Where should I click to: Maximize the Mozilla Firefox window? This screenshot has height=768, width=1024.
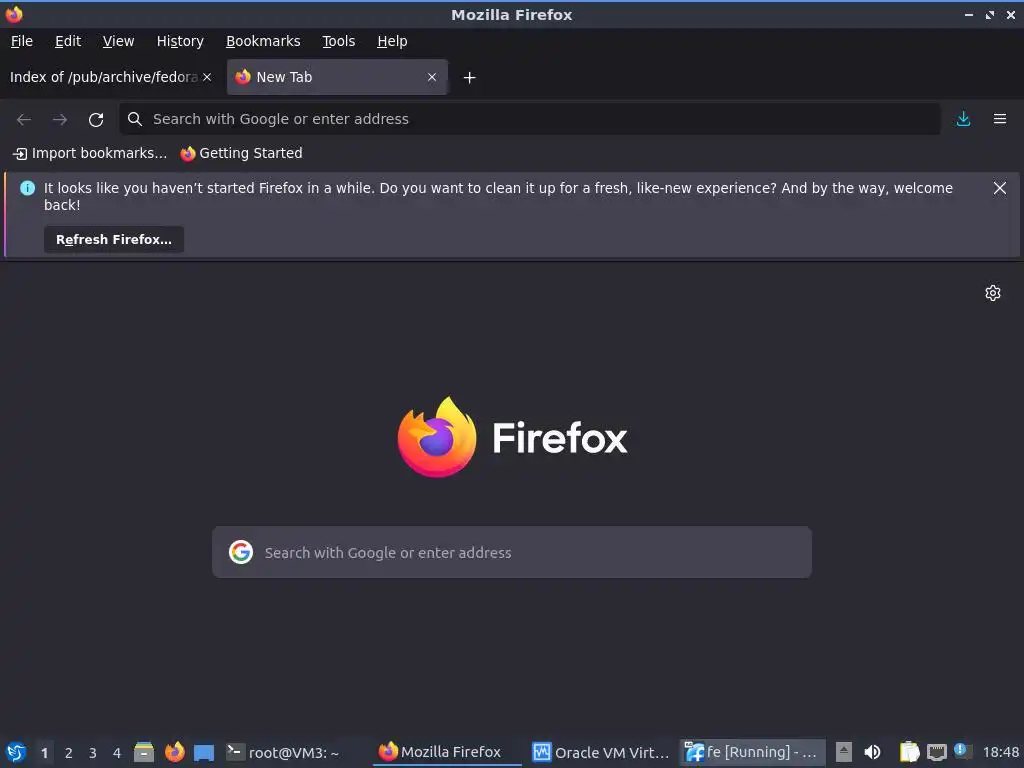(990, 14)
